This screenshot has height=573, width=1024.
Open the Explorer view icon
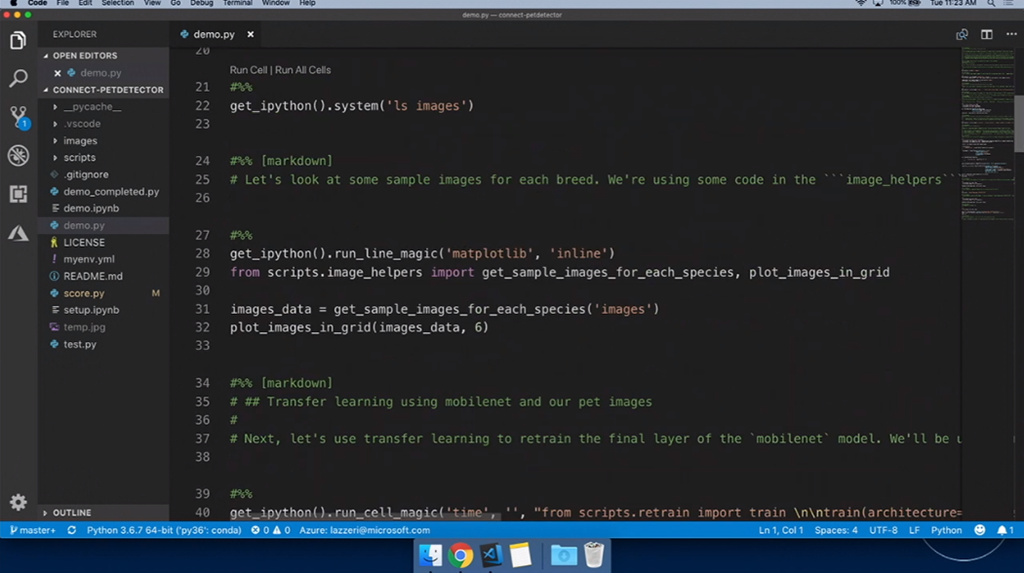click(x=18, y=41)
